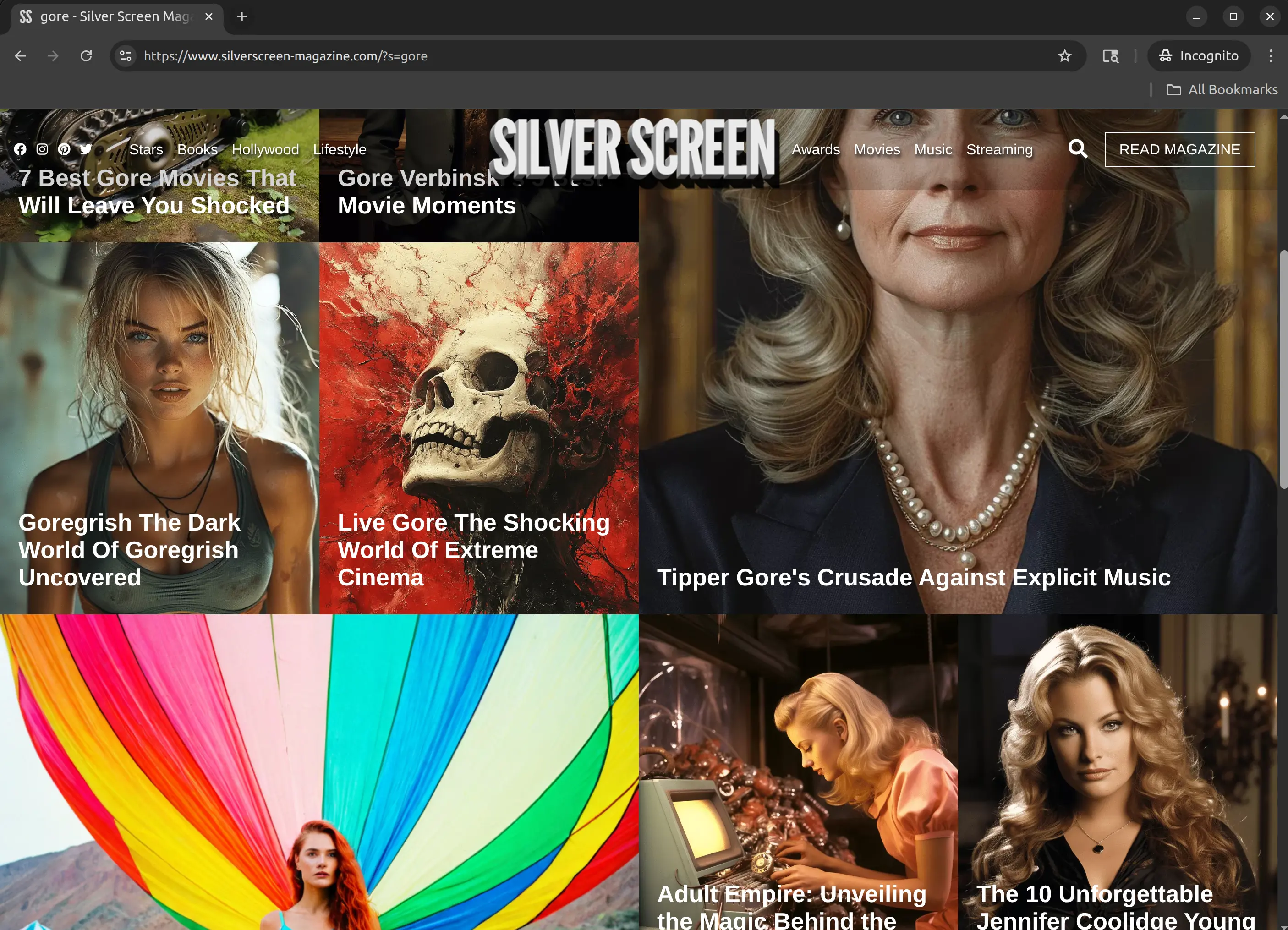Close the 'gore - Silver Screen' tab
Viewport: 1288px width, 930px height.
pyautogui.click(x=209, y=16)
